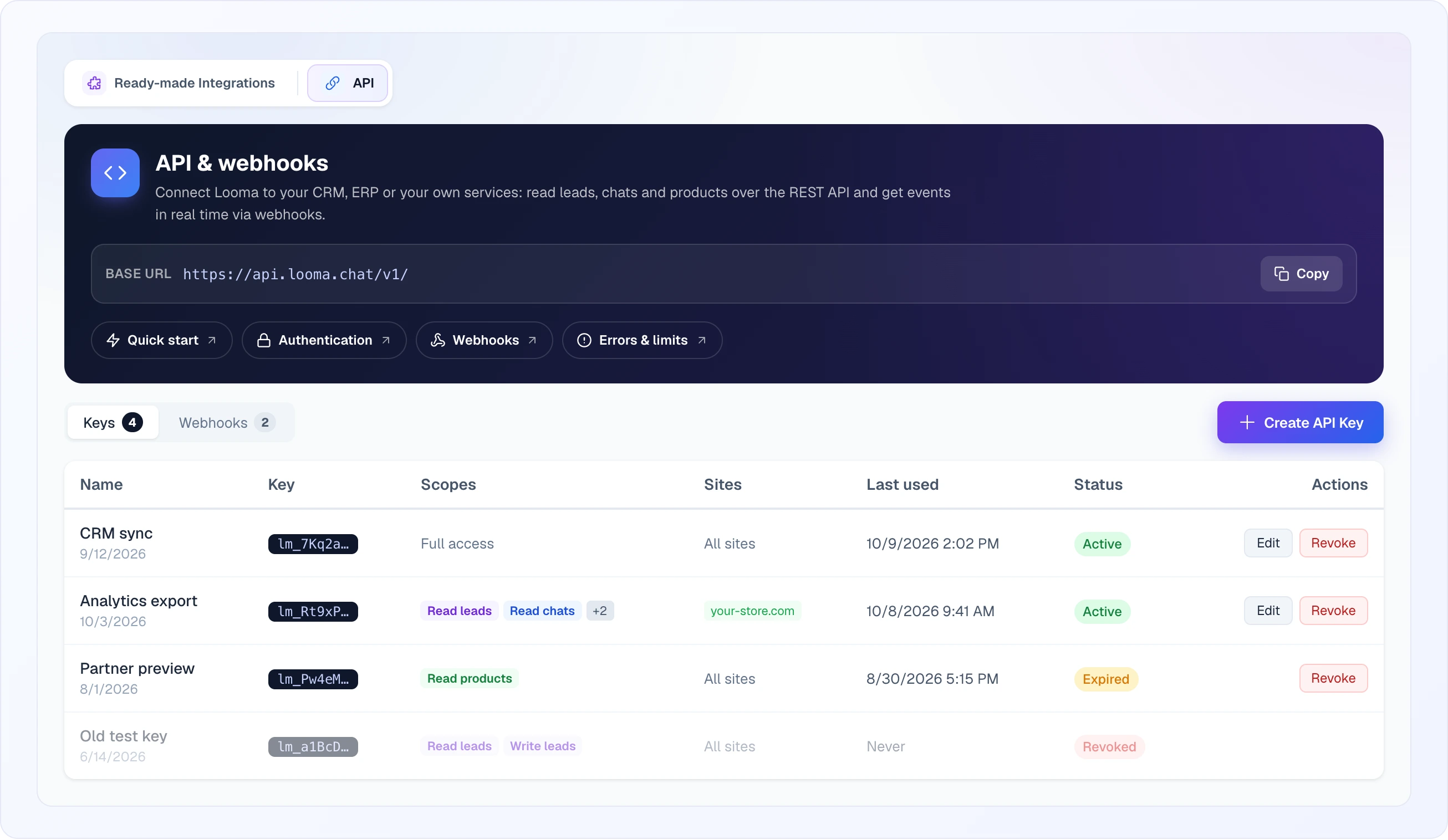Viewport: 1448px width, 840px height.
Task: Click the Read products scope tag
Action: 470,679
